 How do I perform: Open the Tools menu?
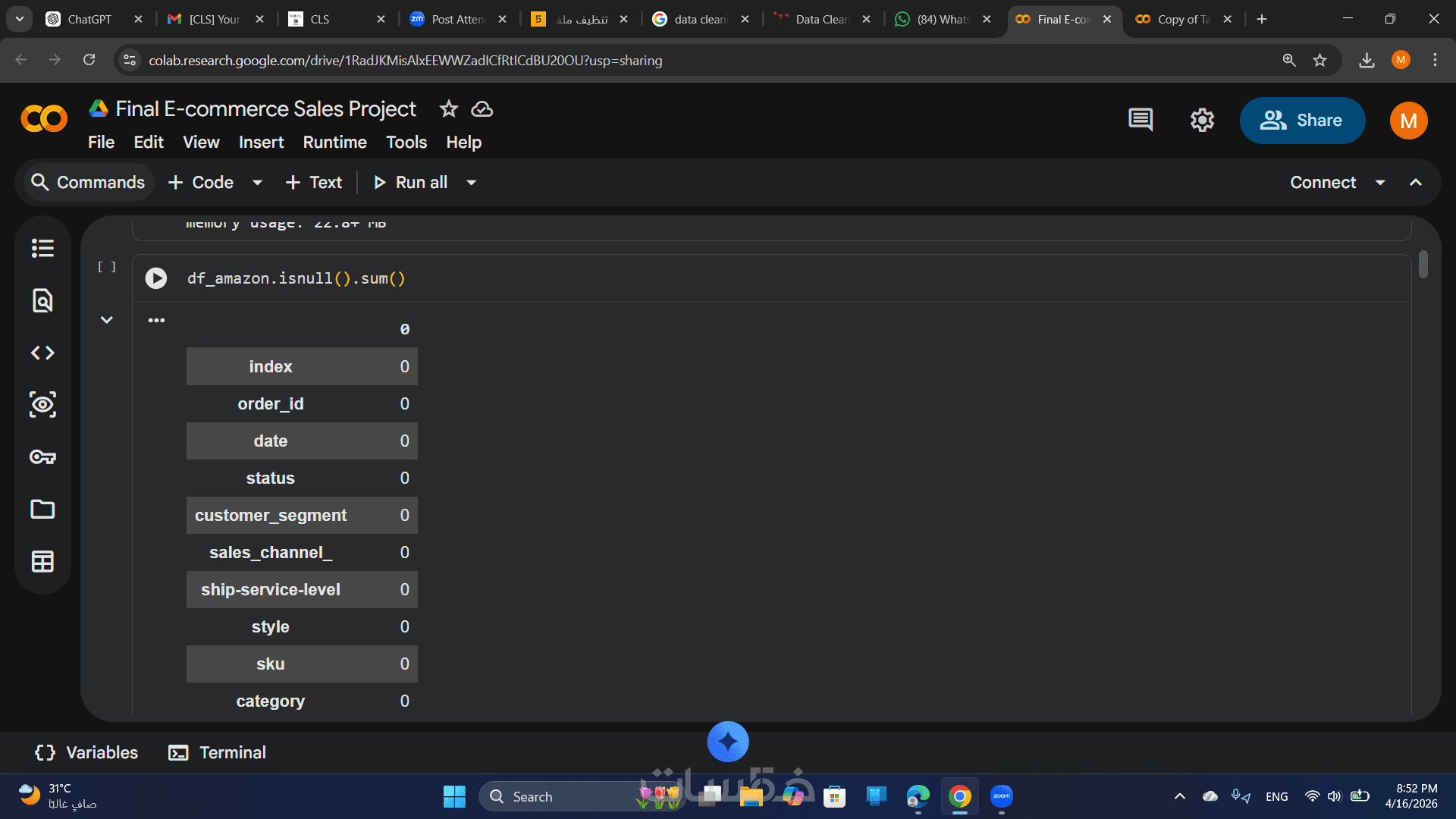click(406, 143)
